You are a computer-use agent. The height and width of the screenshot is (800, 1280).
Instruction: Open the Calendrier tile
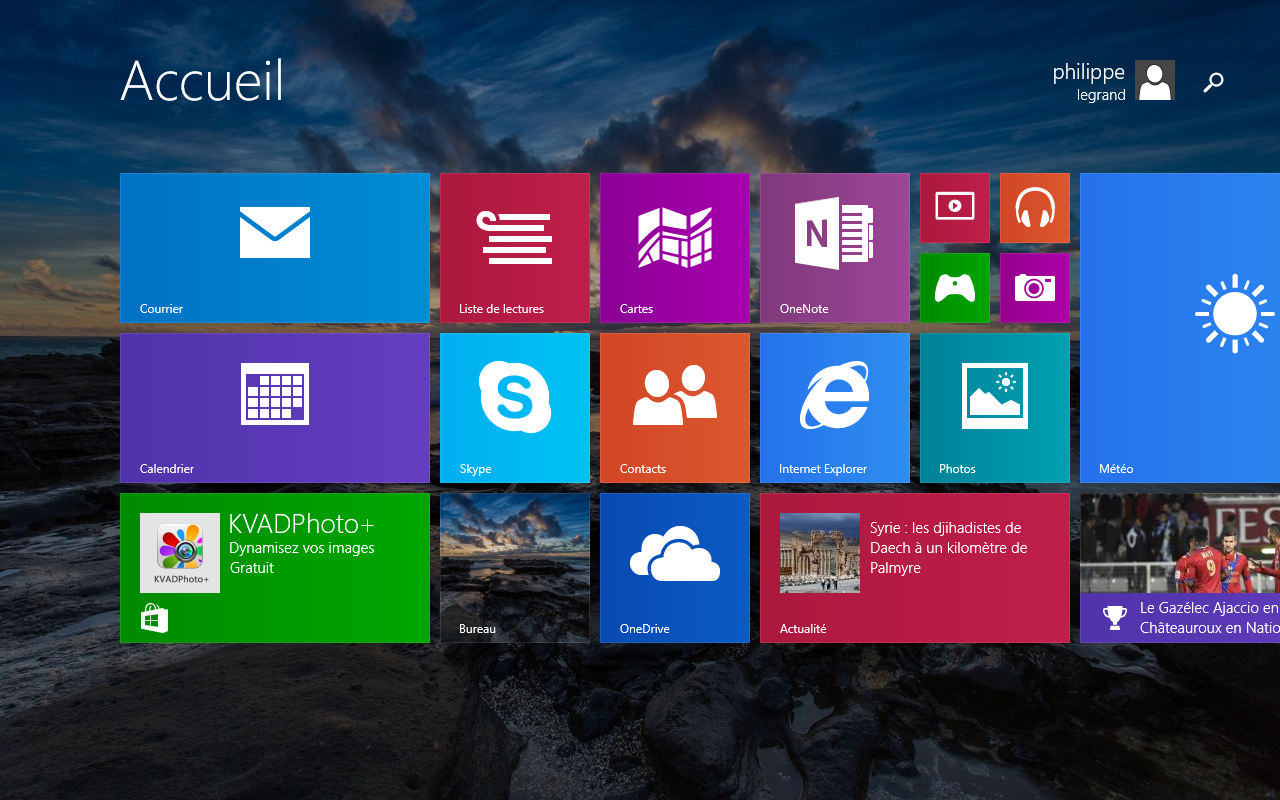(x=275, y=408)
